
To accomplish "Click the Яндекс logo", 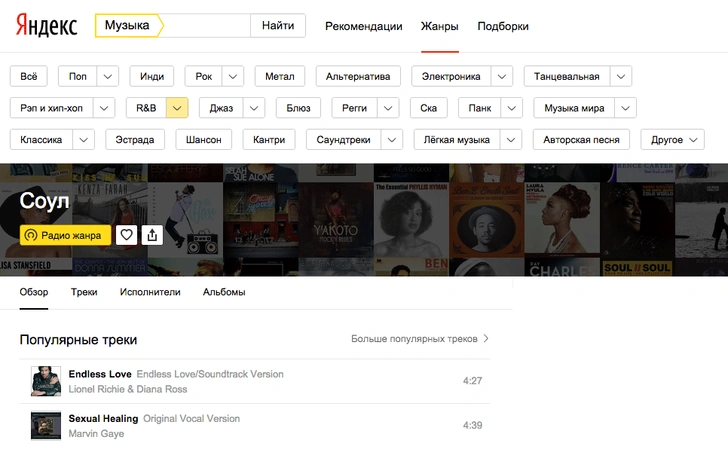I will (46, 25).
